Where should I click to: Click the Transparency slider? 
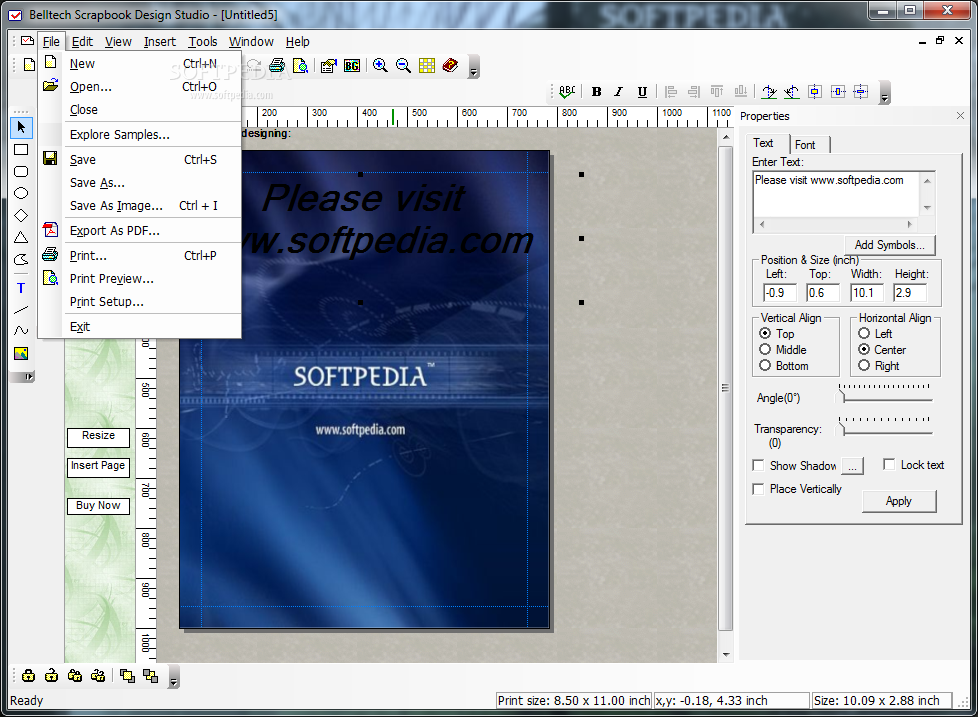tap(886, 426)
